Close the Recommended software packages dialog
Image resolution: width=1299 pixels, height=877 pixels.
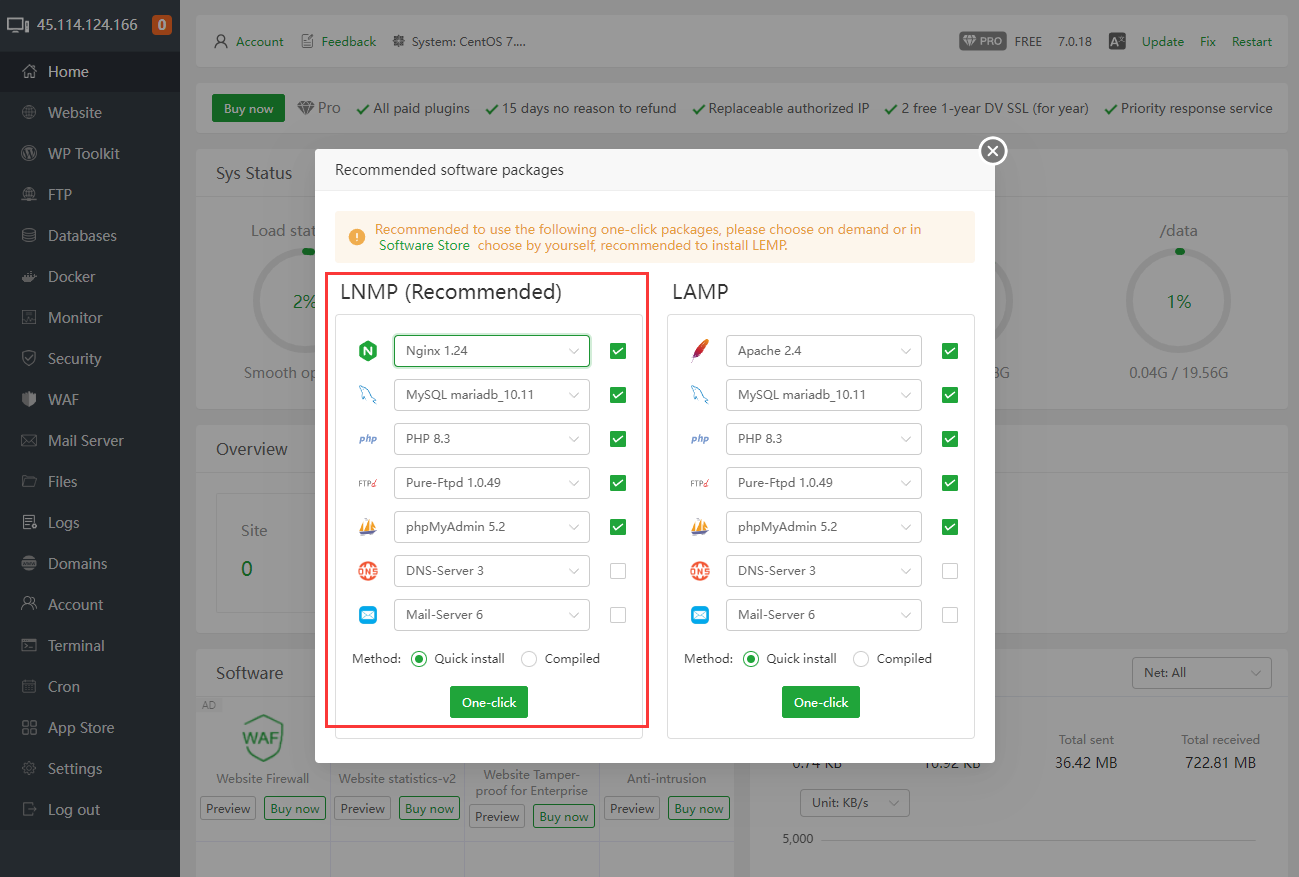click(x=992, y=151)
